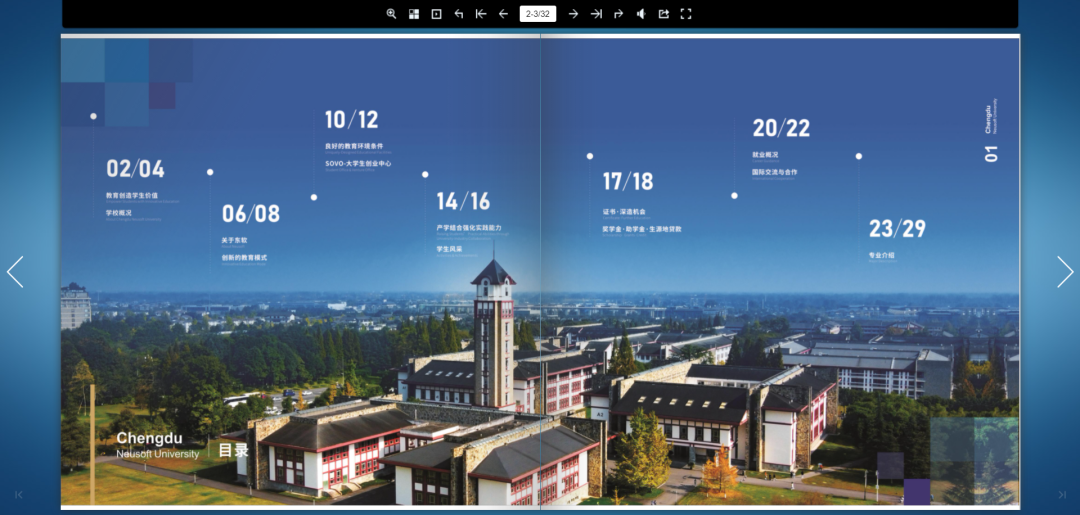The width and height of the screenshot is (1080, 515).
Task: Click the SOVO-大学生创业中心 heading
Action: 358,163
